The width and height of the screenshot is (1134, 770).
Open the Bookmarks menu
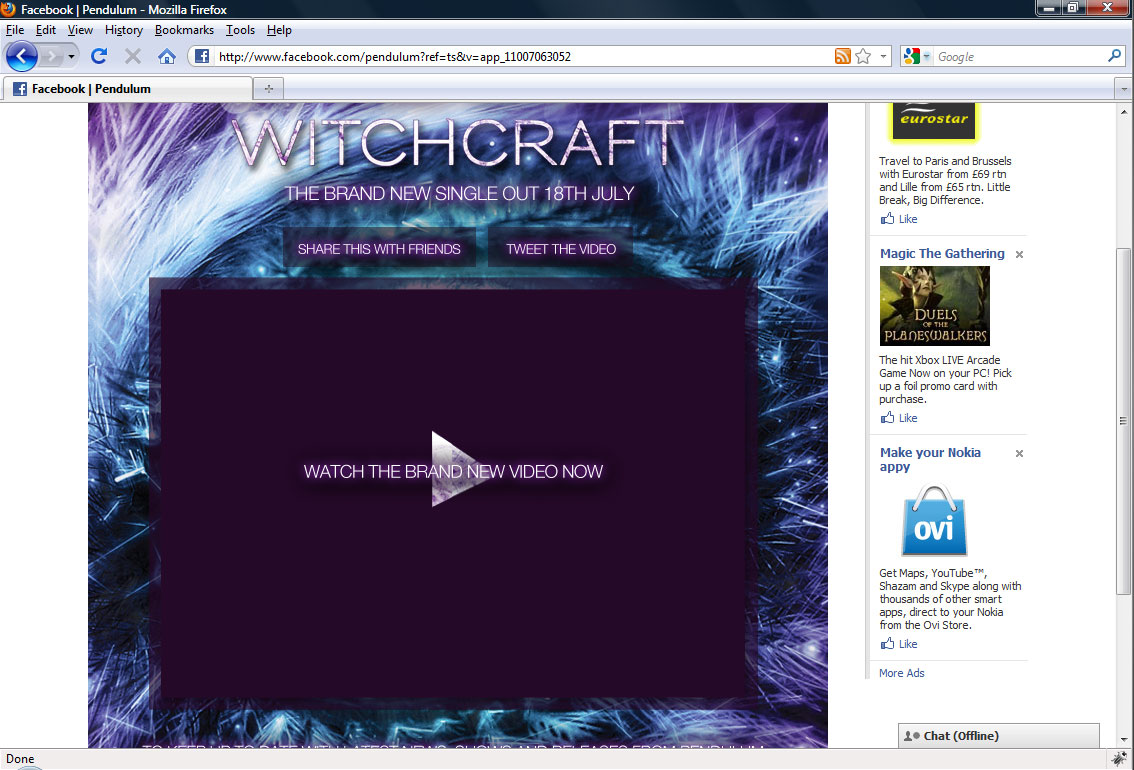tap(184, 30)
